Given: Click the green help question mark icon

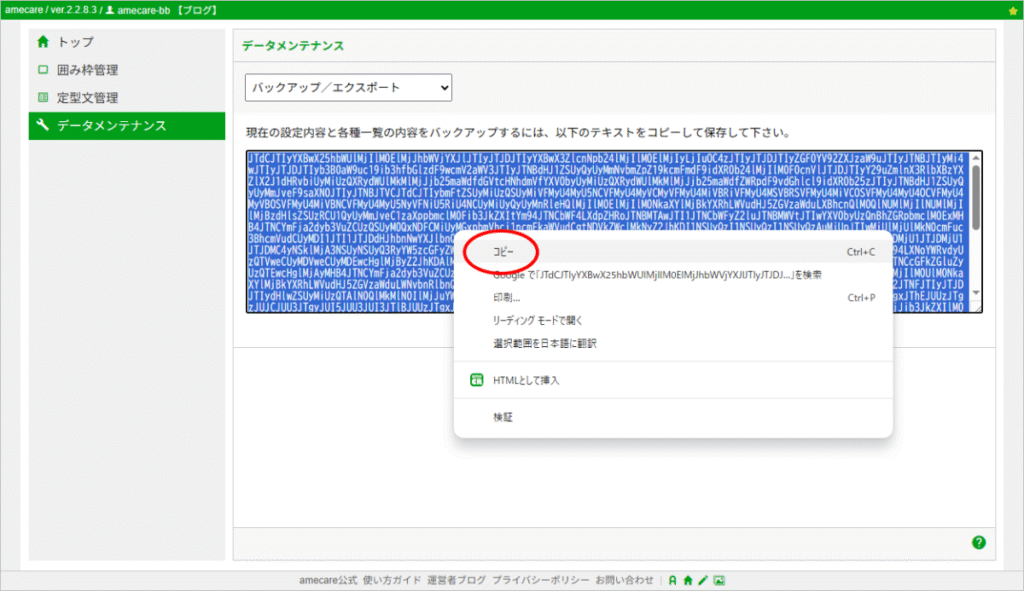Looking at the screenshot, I should [978, 542].
